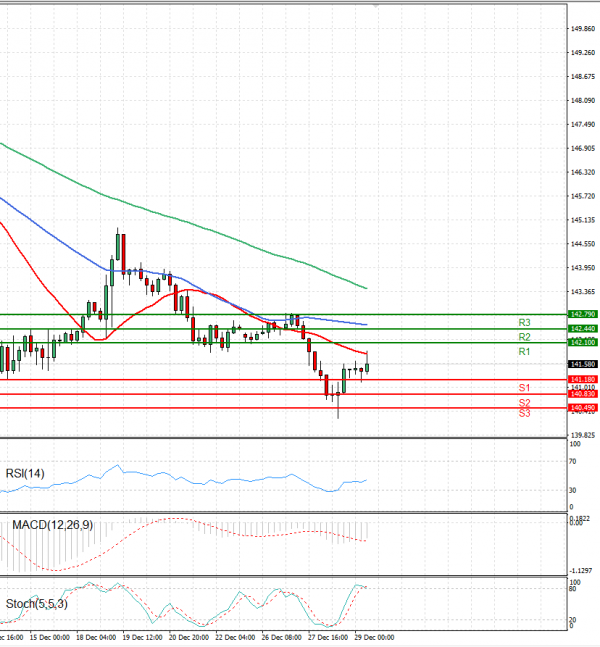The width and height of the screenshot is (600, 647).
Task: Click the -1.1297 MACD scale value
Action: (x=581, y=571)
